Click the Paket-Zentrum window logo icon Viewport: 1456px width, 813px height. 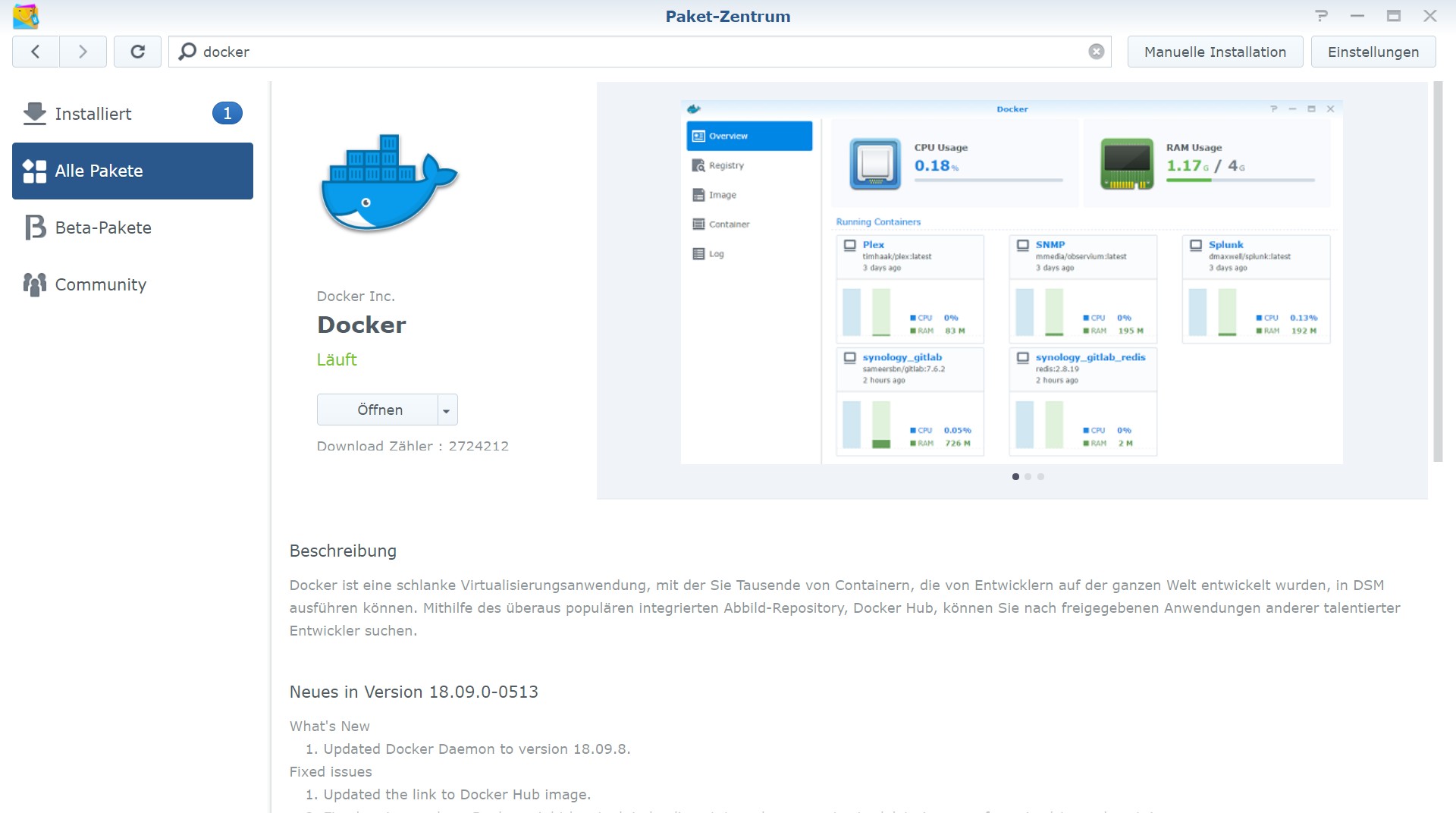(26, 16)
